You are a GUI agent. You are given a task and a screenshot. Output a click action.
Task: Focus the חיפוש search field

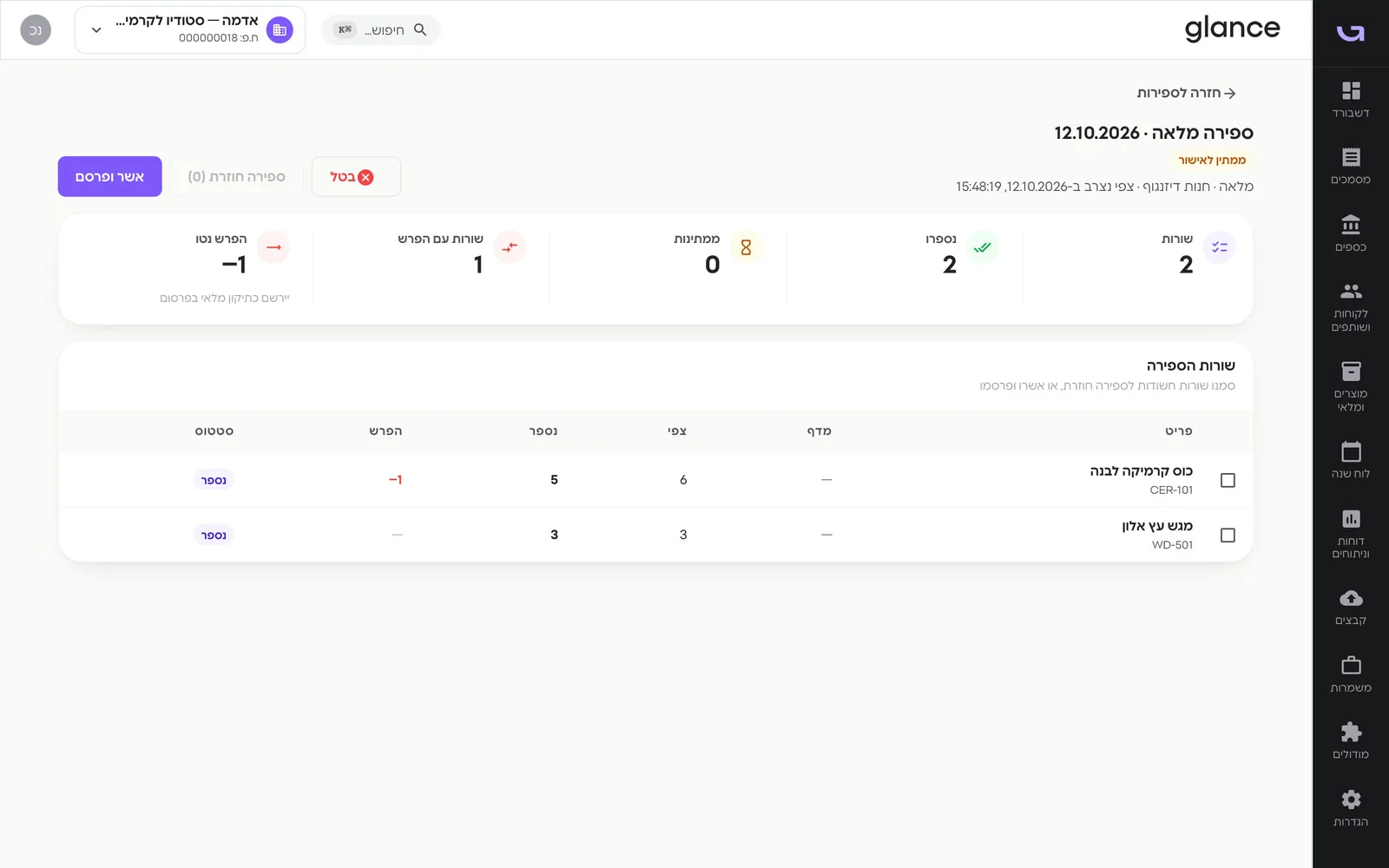[380, 30]
